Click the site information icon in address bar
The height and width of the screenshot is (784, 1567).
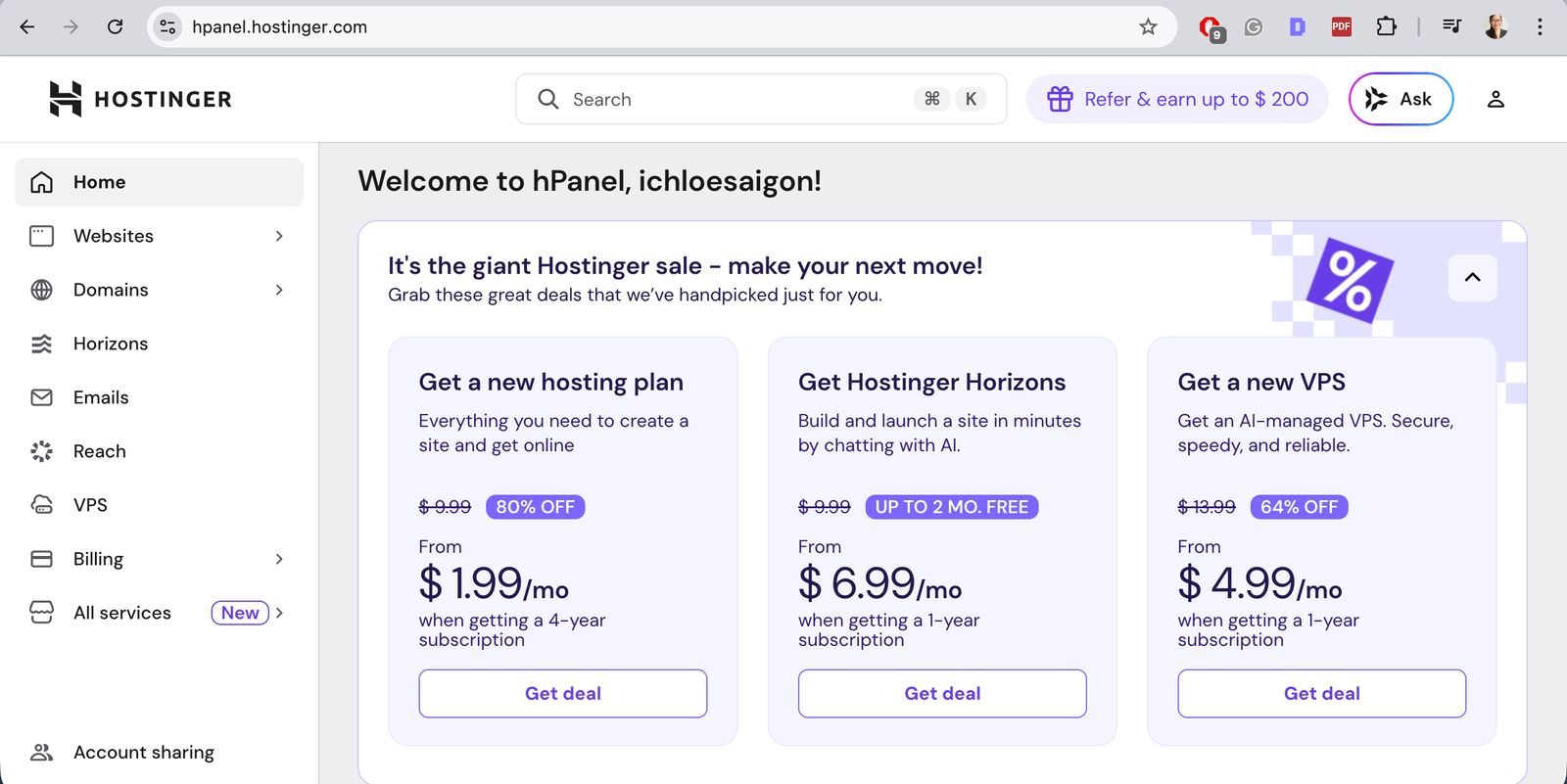[x=168, y=27]
